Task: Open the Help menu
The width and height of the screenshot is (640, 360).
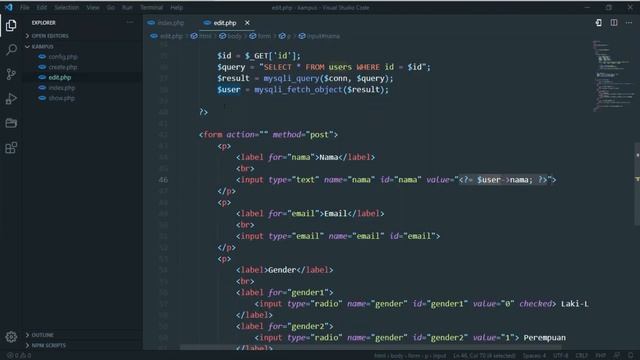Action: click(x=176, y=7)
